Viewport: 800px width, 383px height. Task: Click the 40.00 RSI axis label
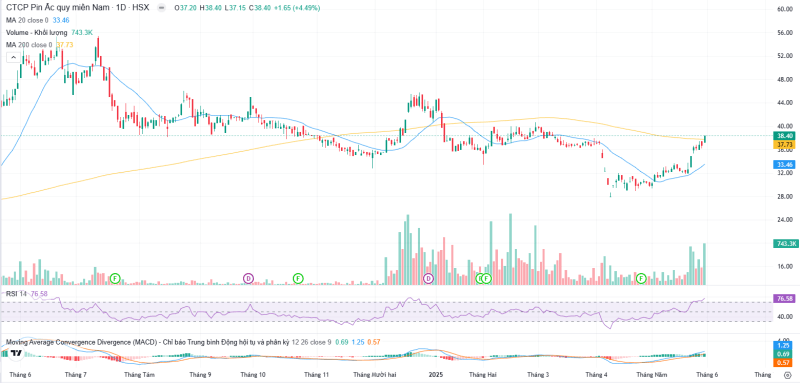[x=785, y=317]
